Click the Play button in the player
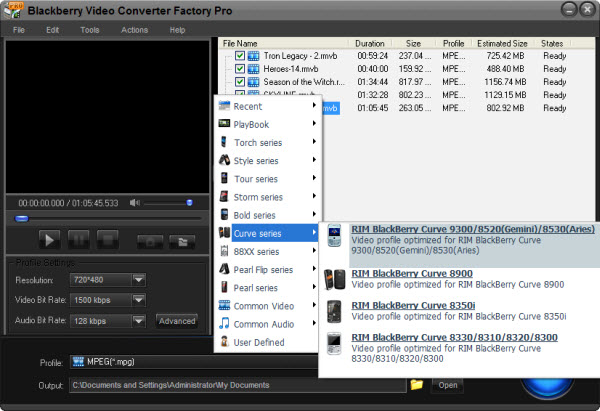The height and width of the screenshot is (411, 600). 49,240
